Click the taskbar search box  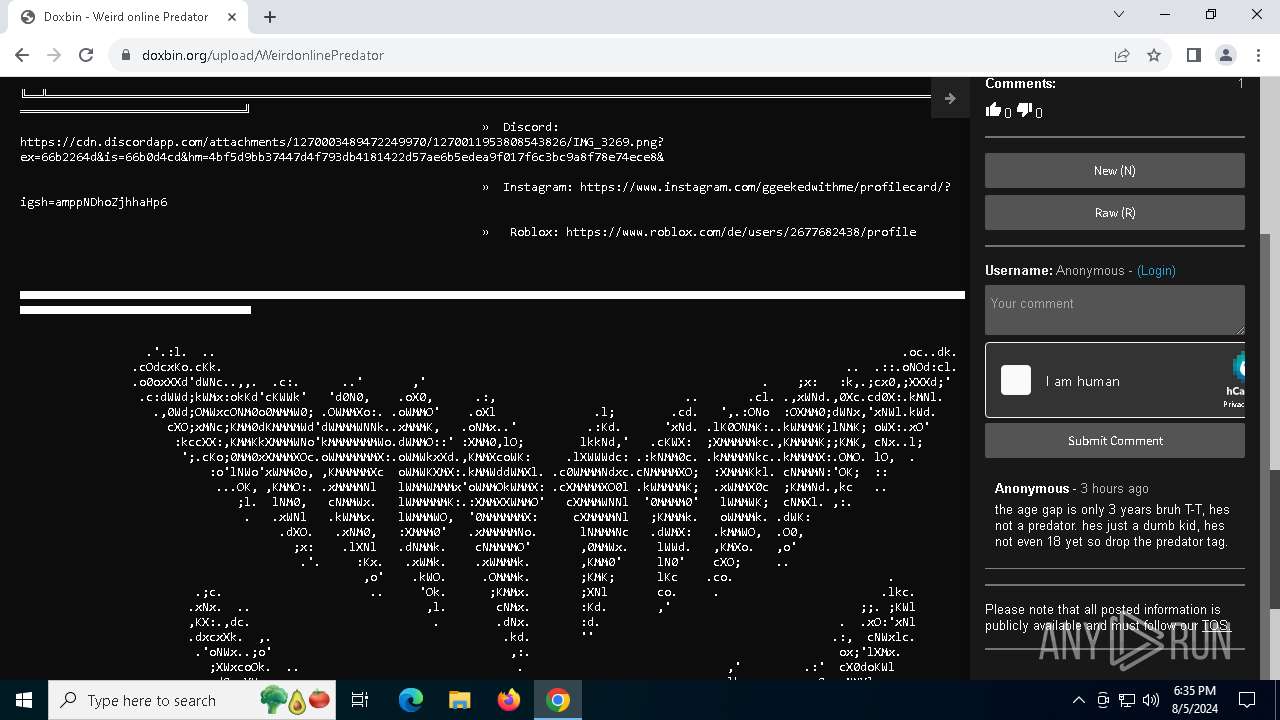[x=193, y=700]
